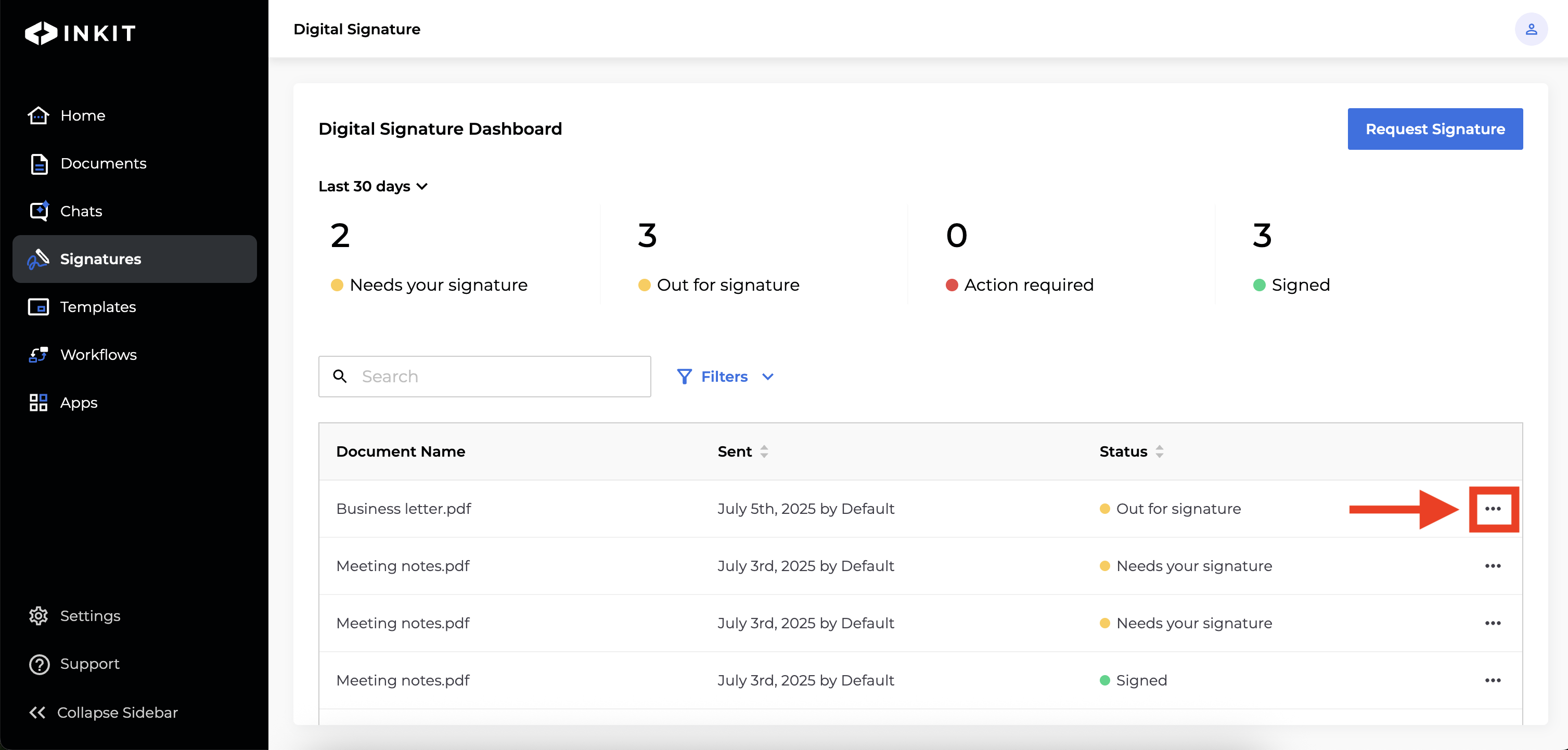Click the Apps grid icon
This screenshot has height=750, width=1568.
click(x=38, y=403)
